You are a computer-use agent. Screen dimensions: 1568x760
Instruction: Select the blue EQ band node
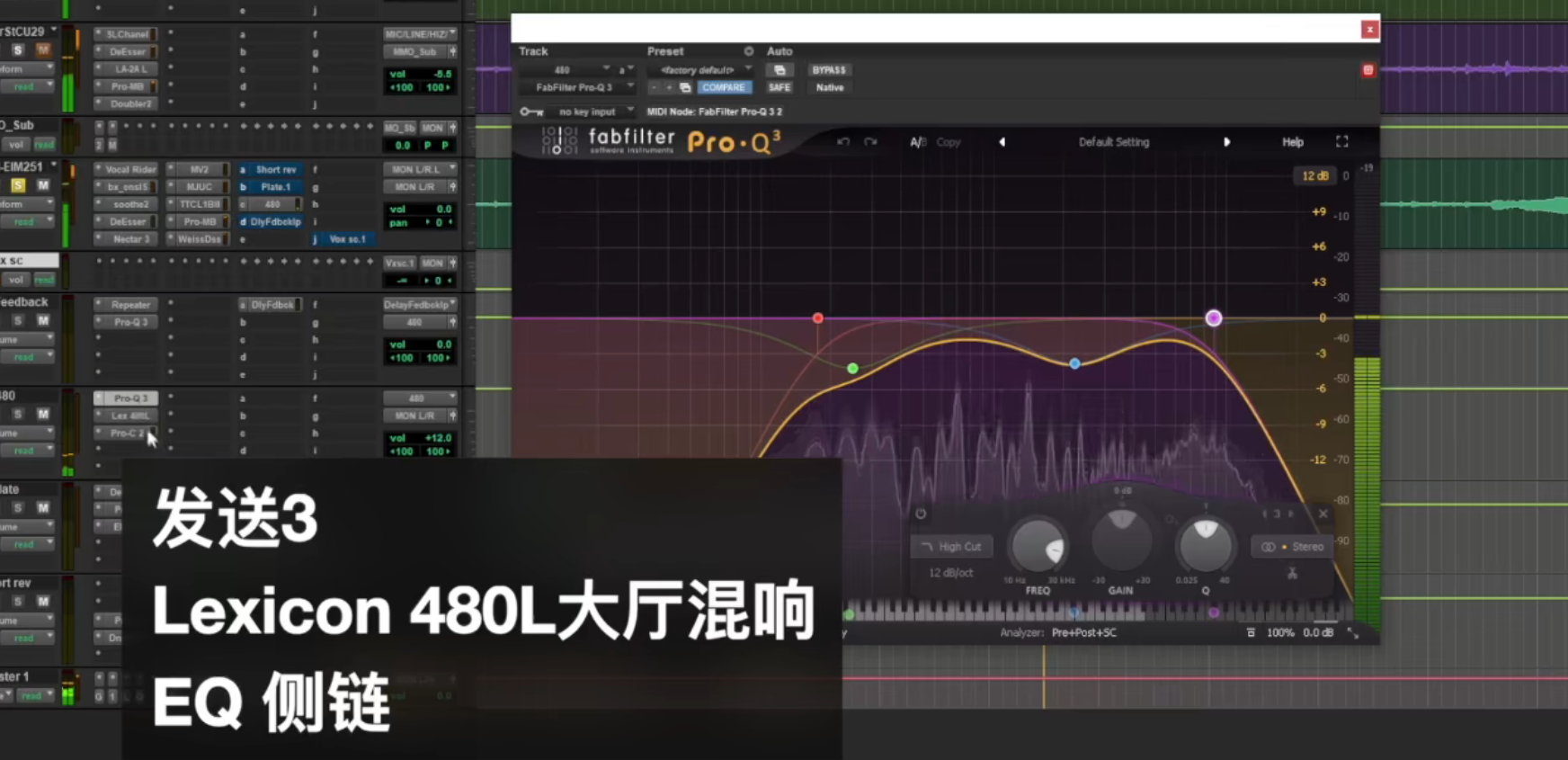tap(1074, 363)
